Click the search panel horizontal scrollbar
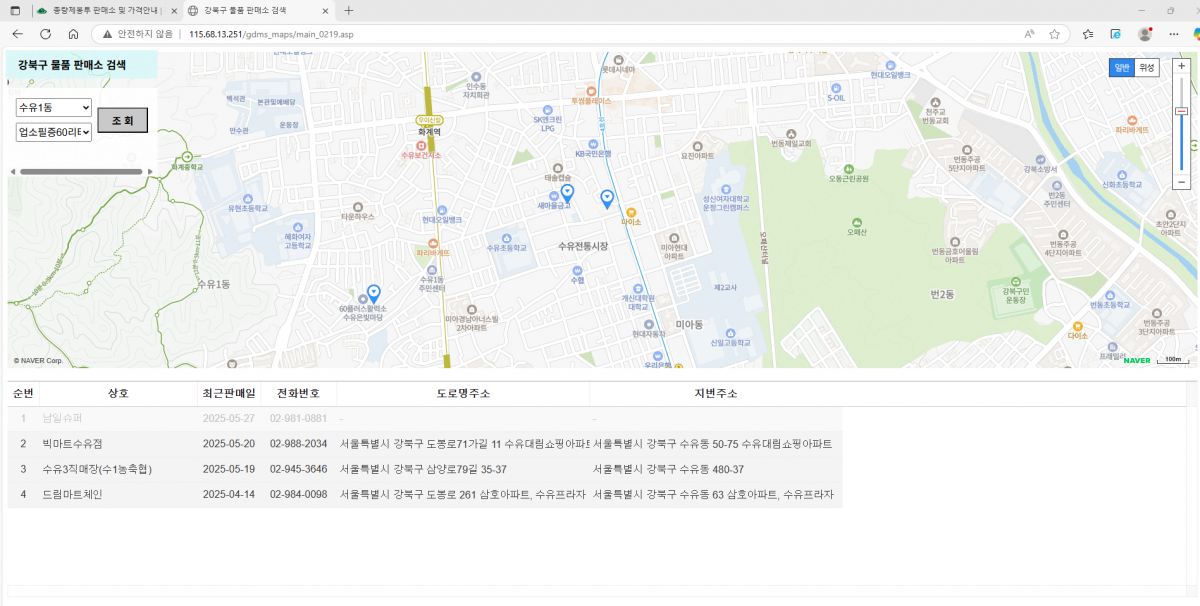This screenshot has height=606, width=1200. [81, 171]
